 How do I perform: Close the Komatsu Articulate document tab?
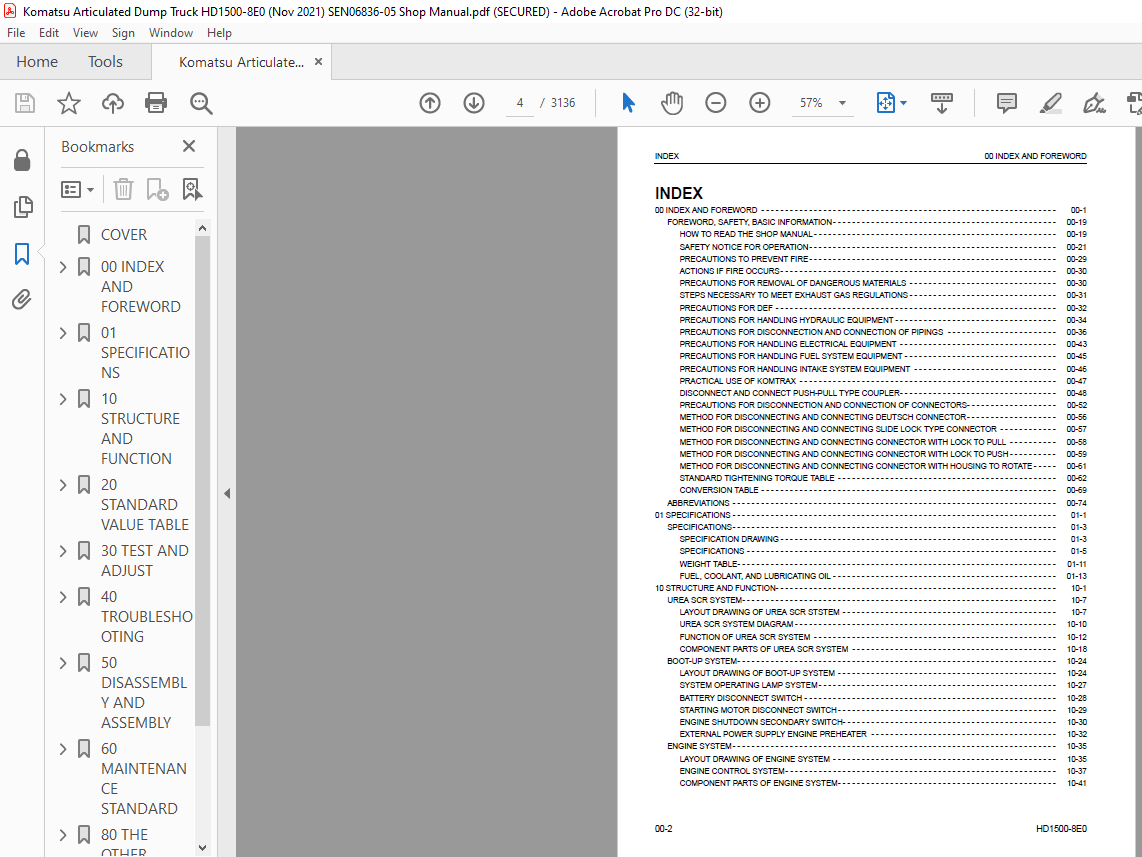click(318, 62)
